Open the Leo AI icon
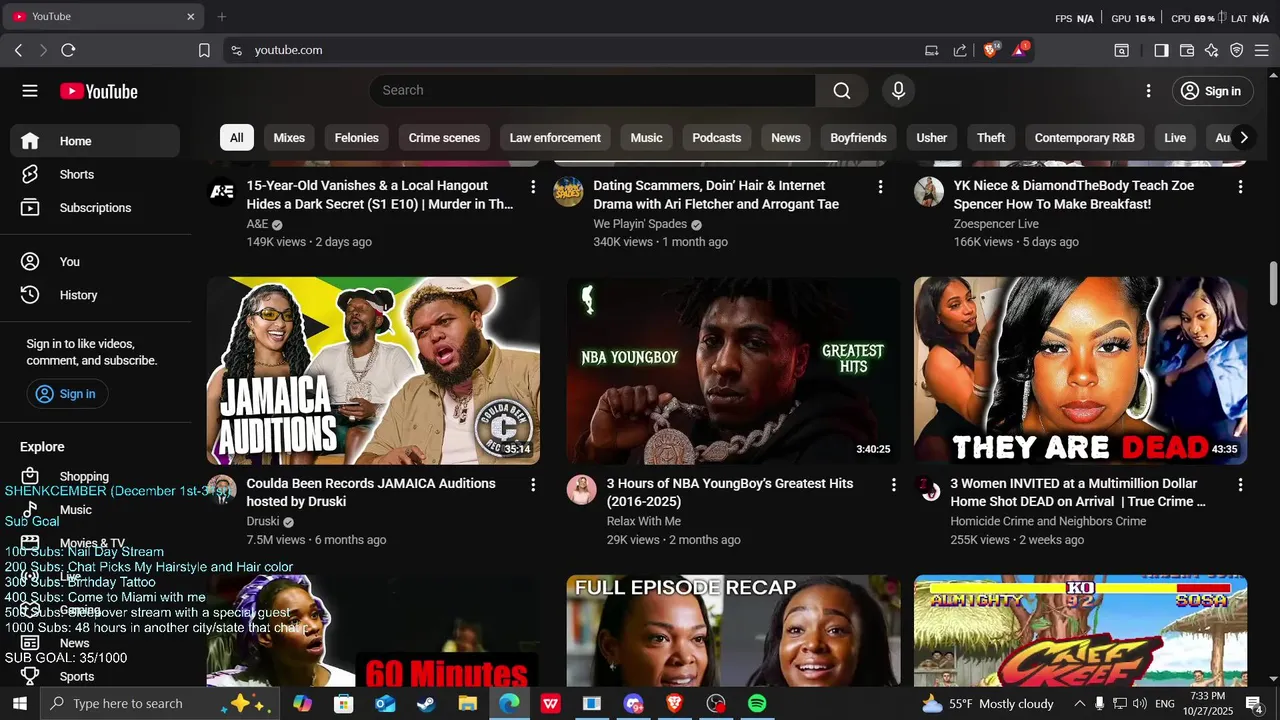The width and height of the screenshot is (1280, 720). (1212, 50)
